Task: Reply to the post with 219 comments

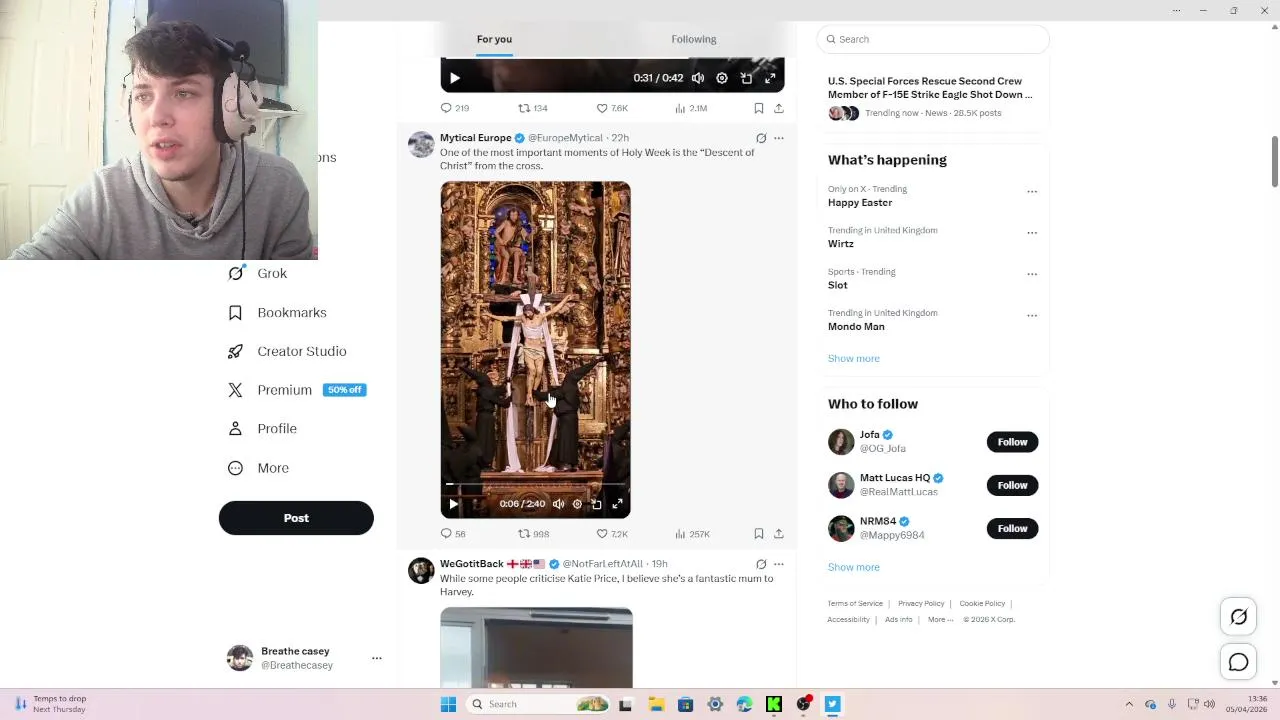Action: (x=455, y=108)
